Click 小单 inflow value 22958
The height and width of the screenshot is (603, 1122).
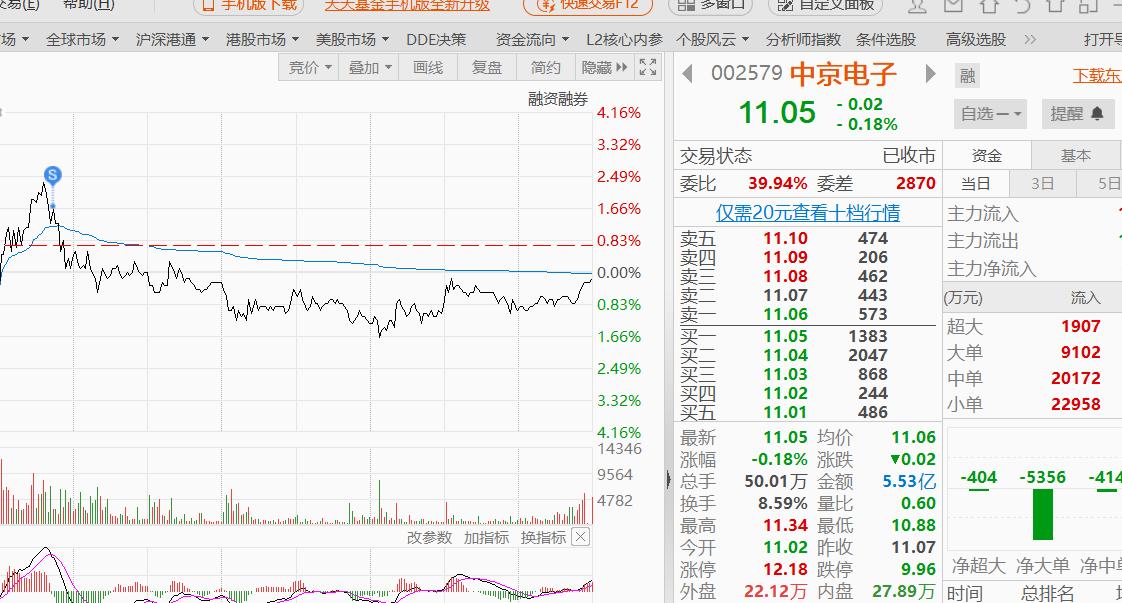1075,404
